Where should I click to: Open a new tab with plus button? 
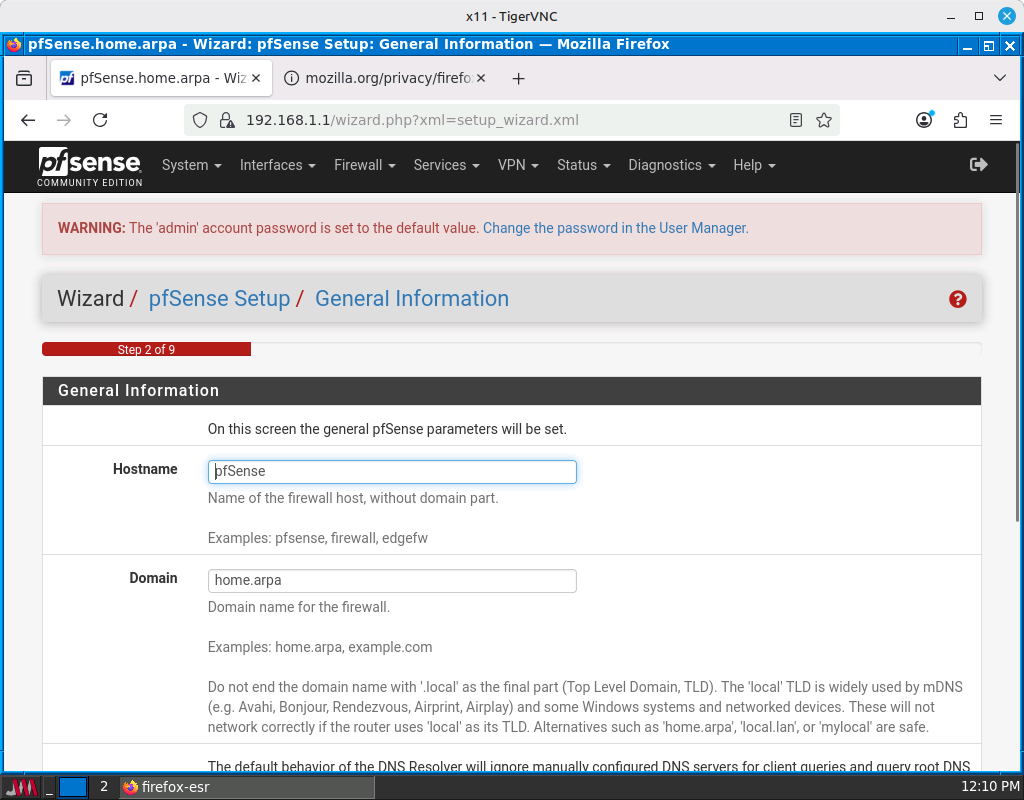click(518, 78)
